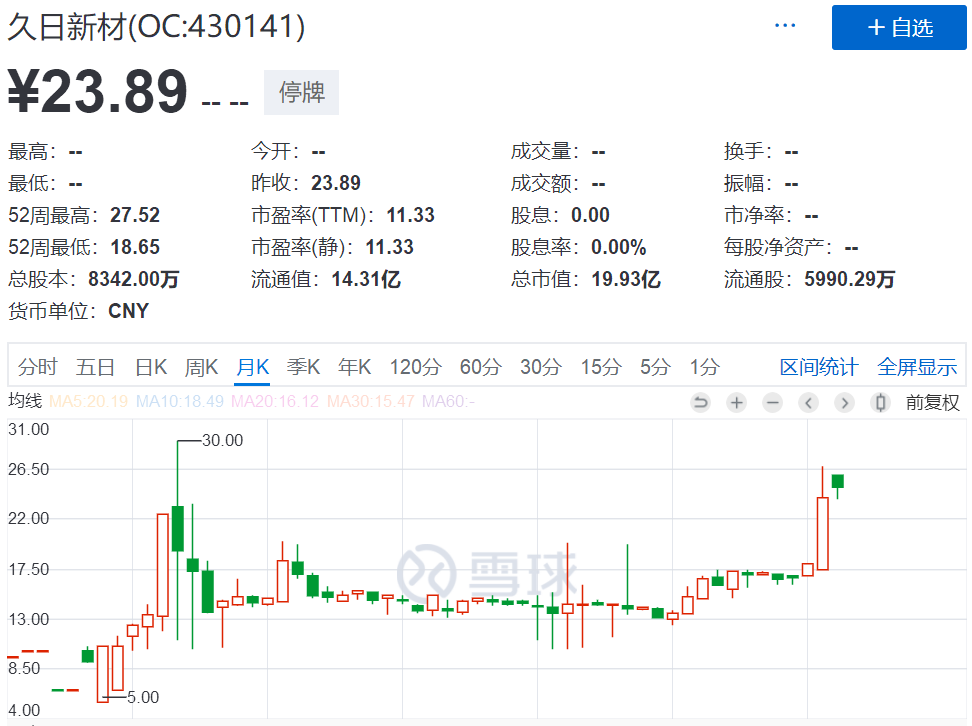Pan chart right with the right arrow
972x726 pixels.
click(844, 403)
